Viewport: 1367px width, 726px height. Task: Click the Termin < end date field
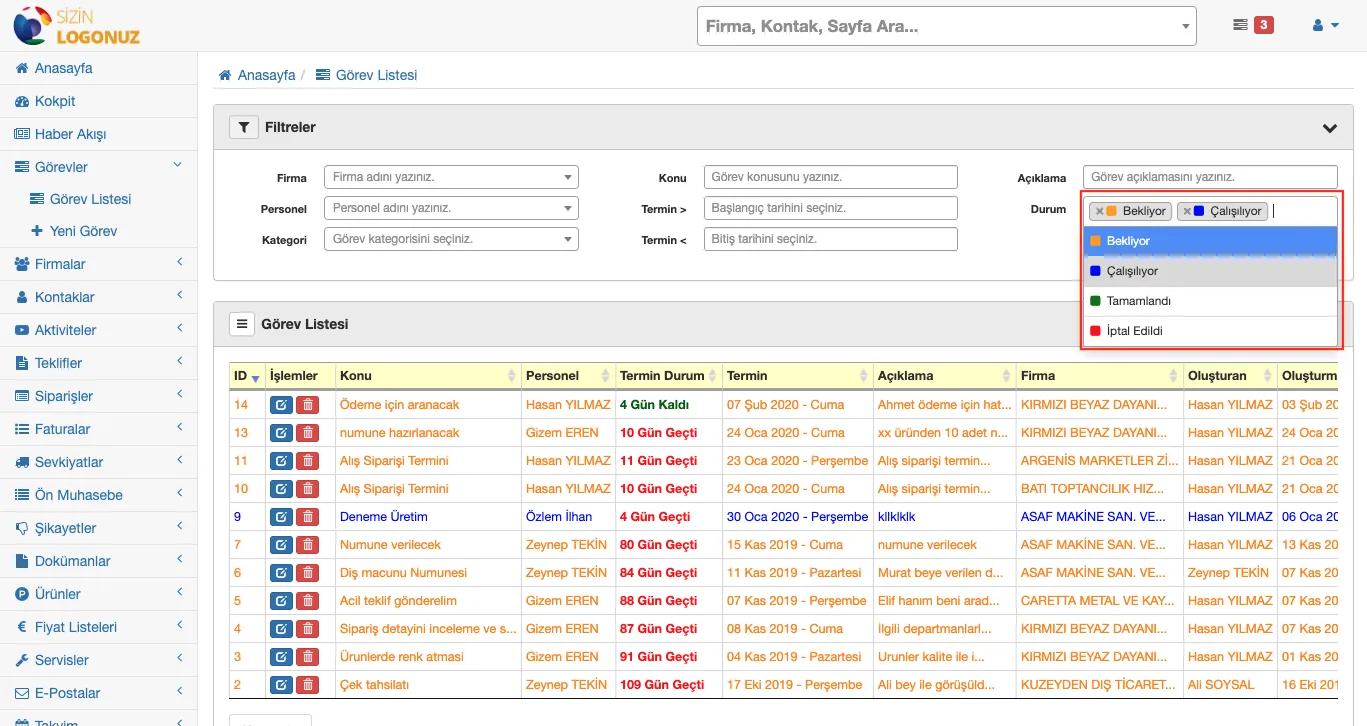(831, 239)
